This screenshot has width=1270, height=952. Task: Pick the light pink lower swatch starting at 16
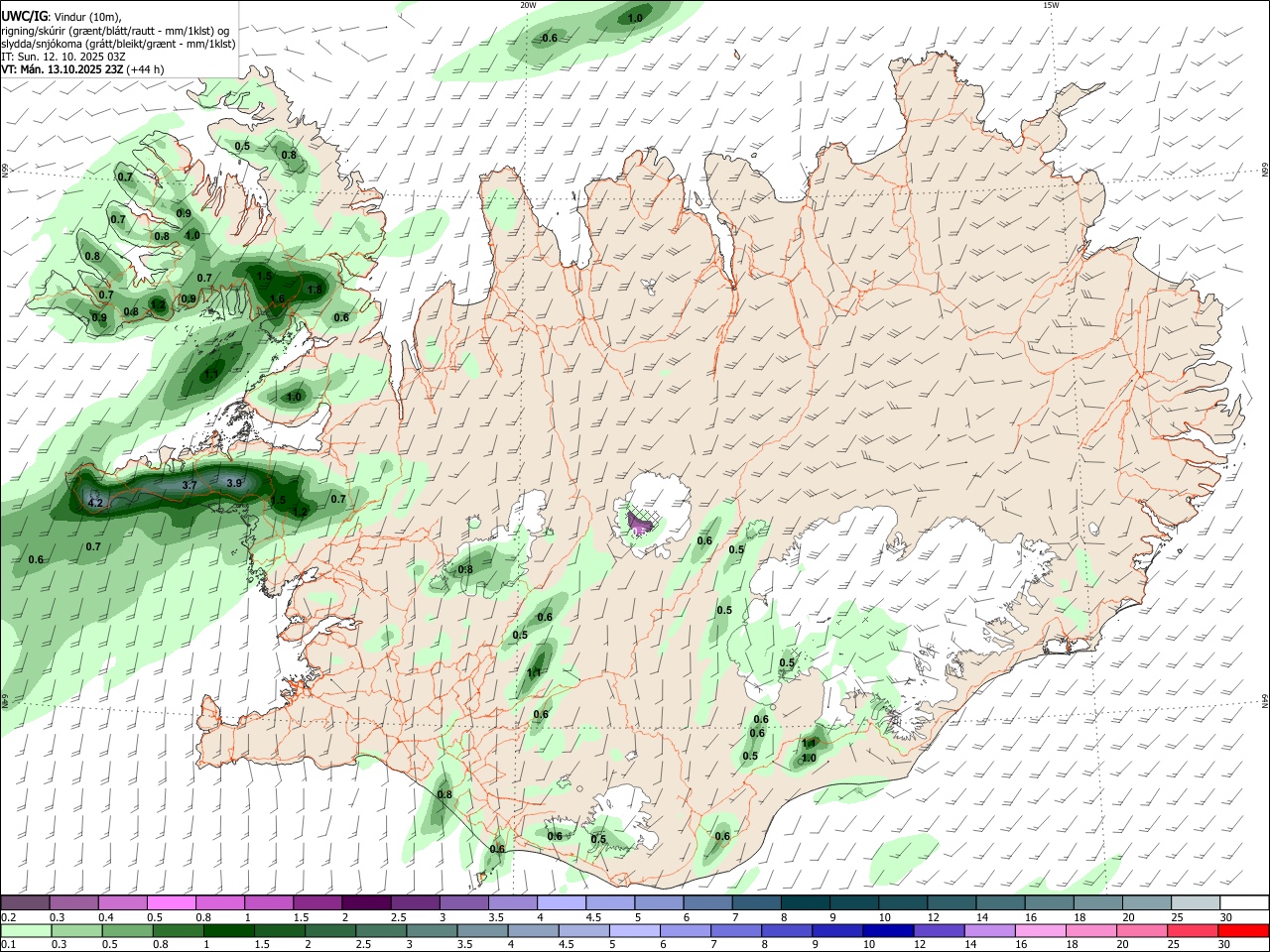click(1039, 930)
